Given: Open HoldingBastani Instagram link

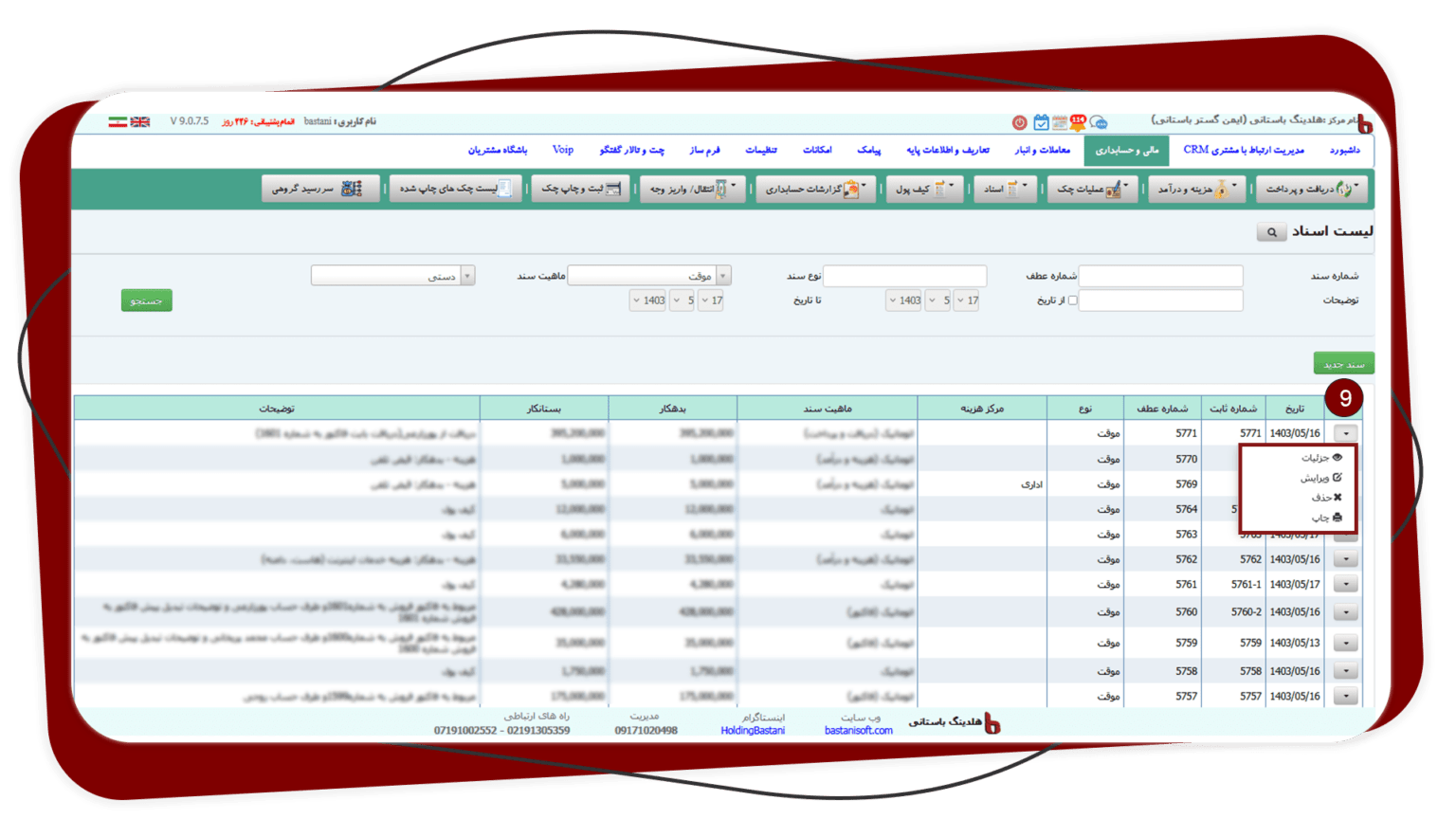Looking at the screenshot, I should pos(753,731).
